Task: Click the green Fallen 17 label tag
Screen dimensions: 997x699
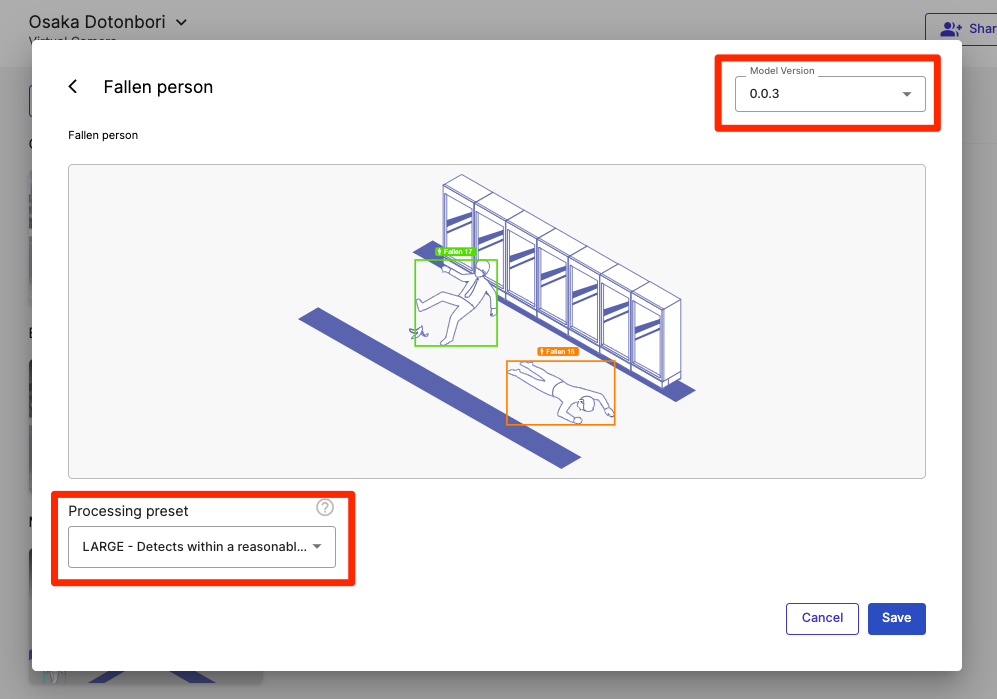Action: tap(455, 252)
